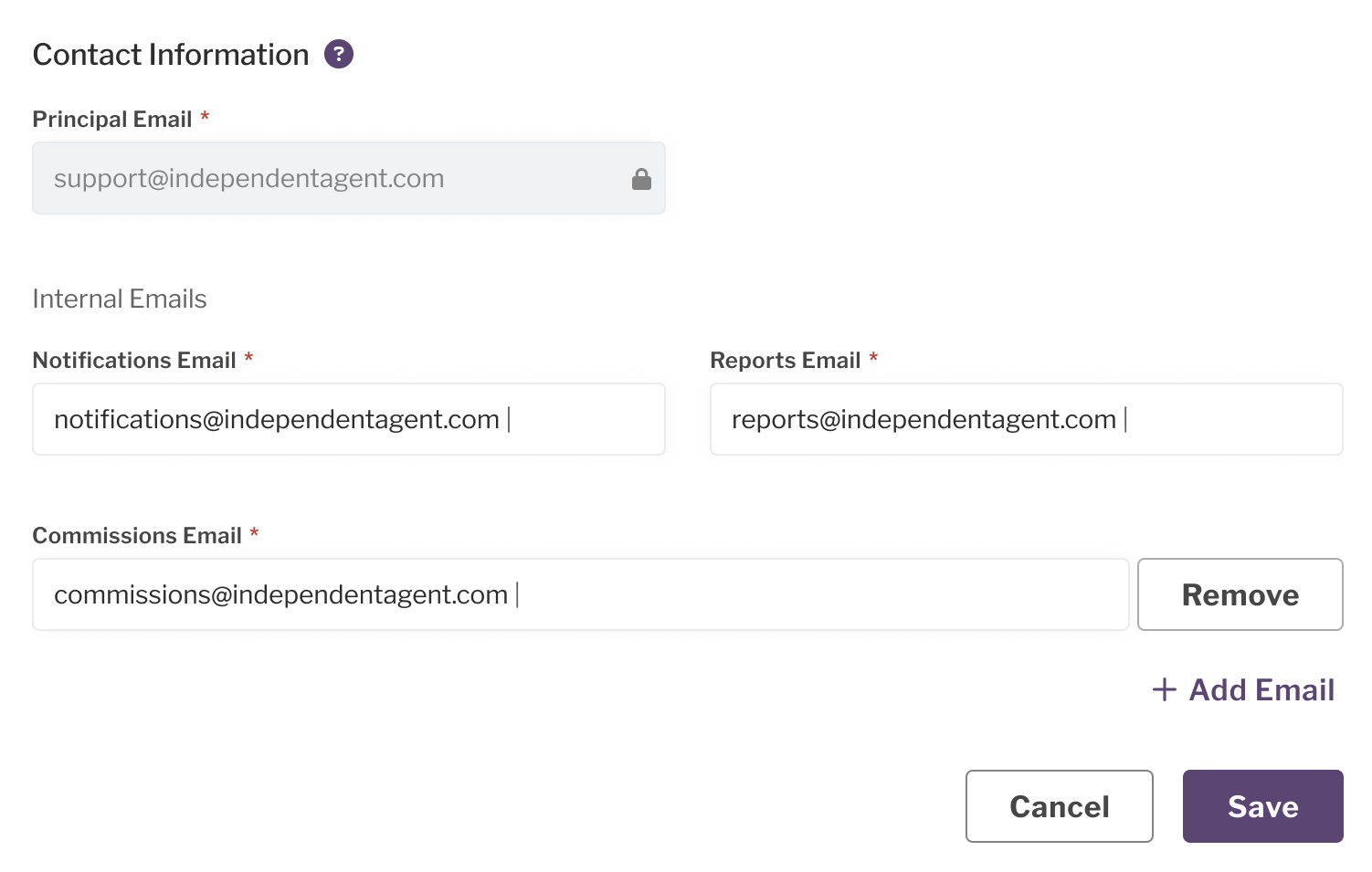Focus the Commissions Email input field

tap(580, 594)
